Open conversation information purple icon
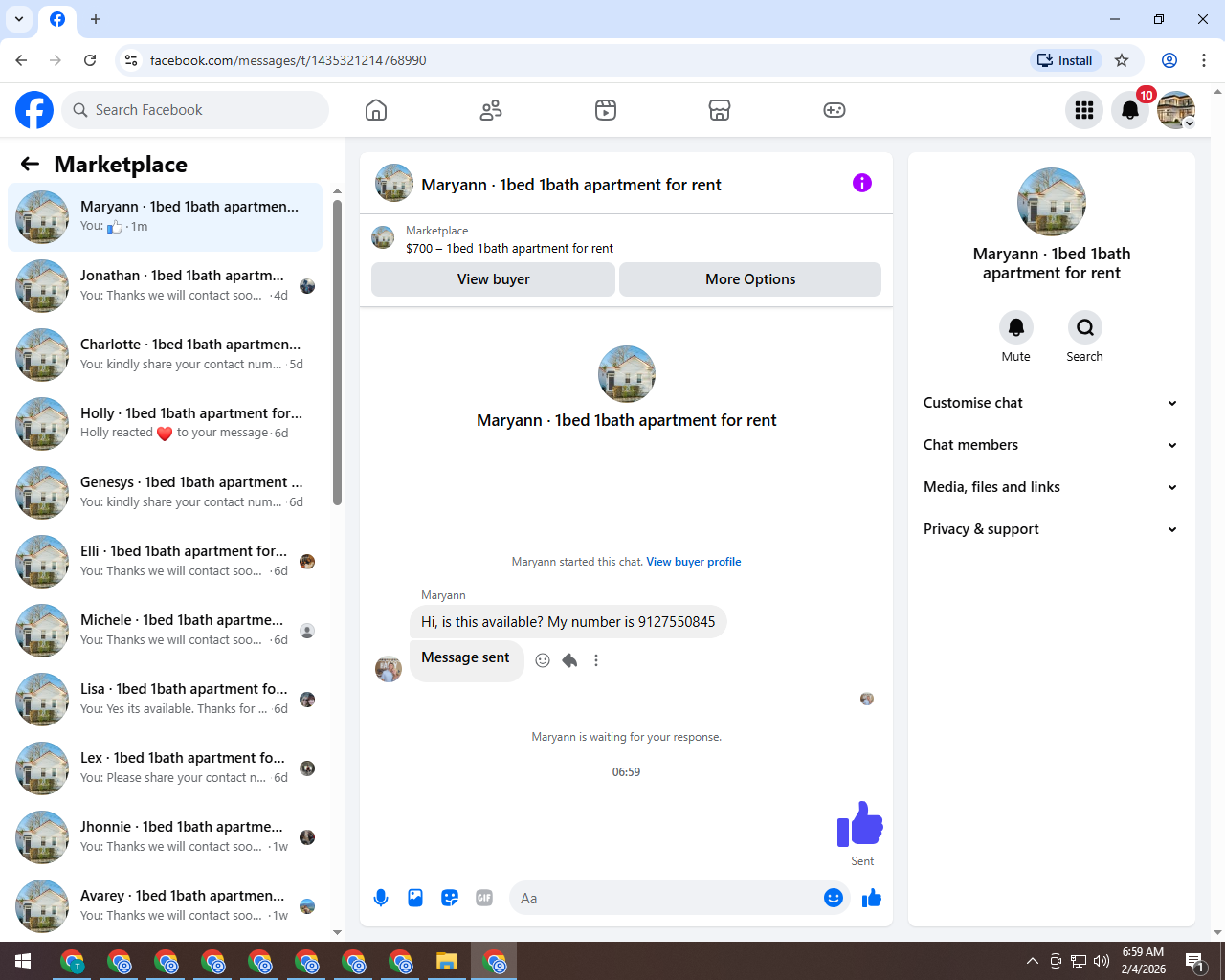Screen dimensions: 1225x980 pyautogui.click(x=862, y=183)
